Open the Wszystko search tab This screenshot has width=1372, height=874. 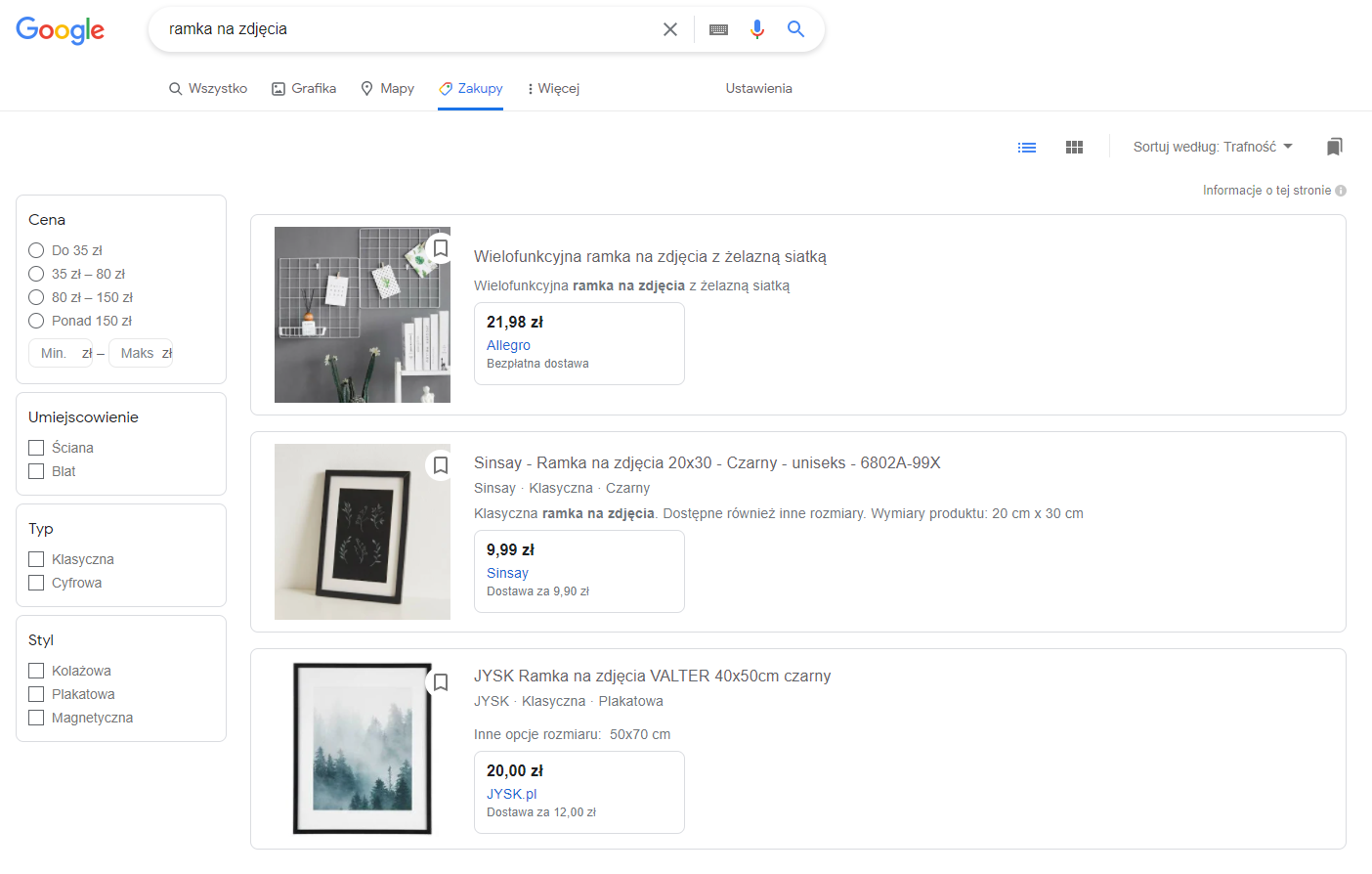[208, 88]
